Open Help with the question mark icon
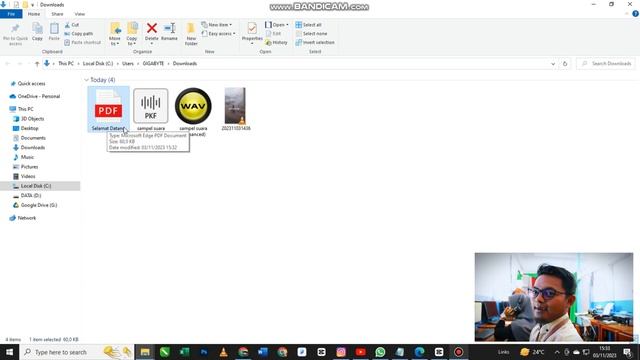Viewport: 640px width, 360px height. (x=635, y=14)
